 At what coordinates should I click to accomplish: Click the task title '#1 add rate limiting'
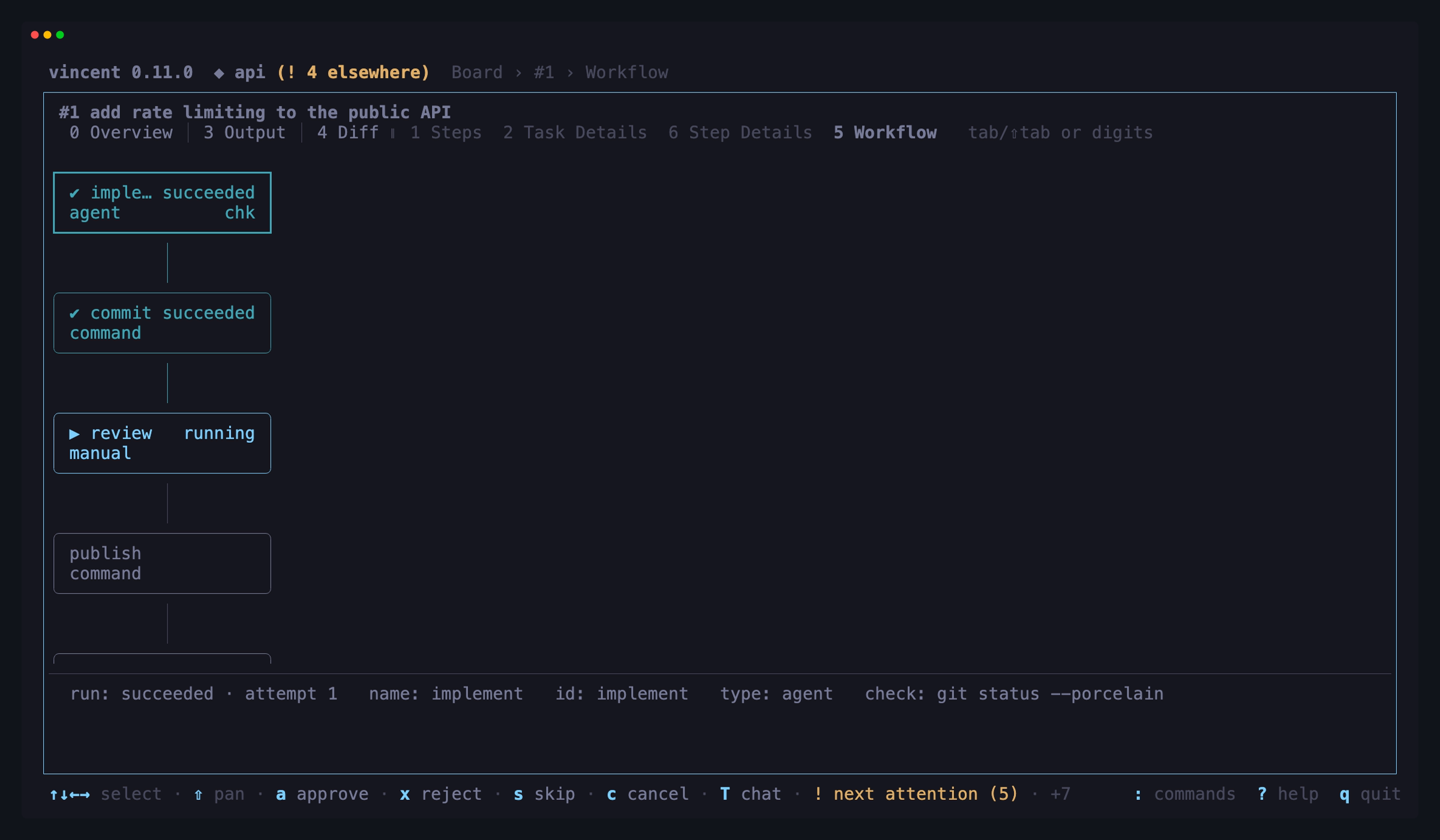[x=255, y=112]
